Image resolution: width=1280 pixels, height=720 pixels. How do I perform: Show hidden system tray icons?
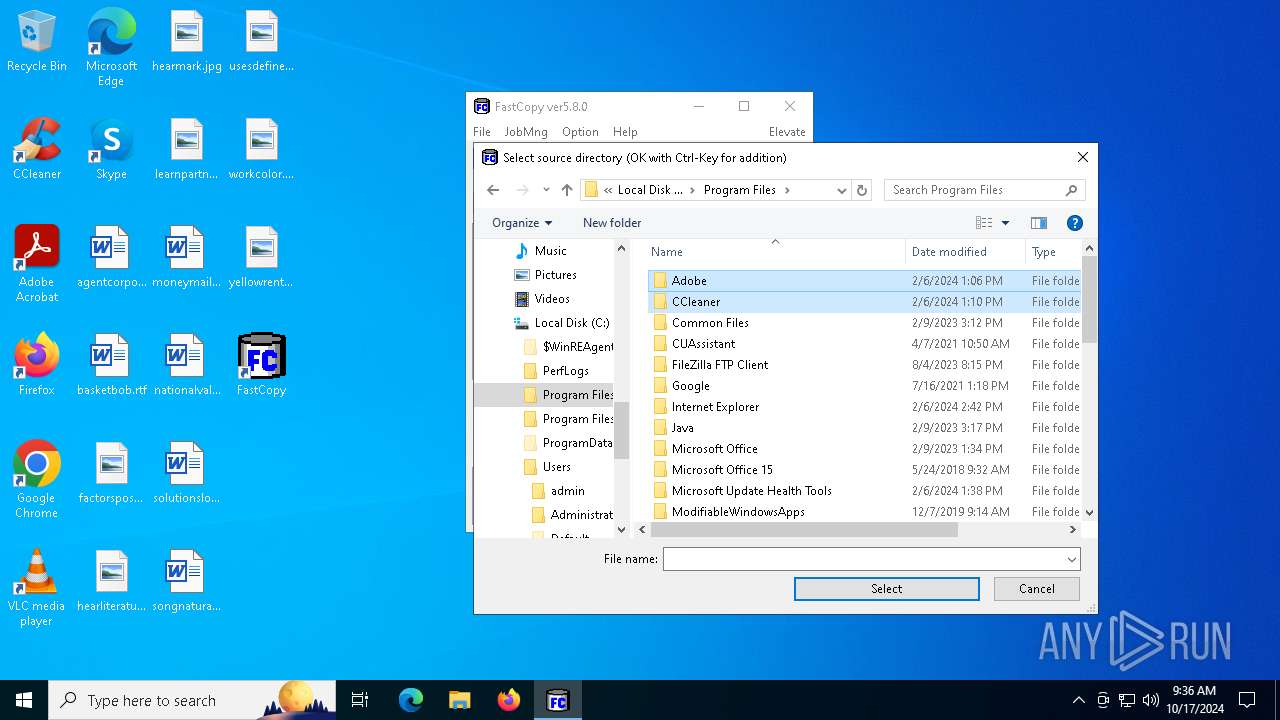(x=1078, y=700)
